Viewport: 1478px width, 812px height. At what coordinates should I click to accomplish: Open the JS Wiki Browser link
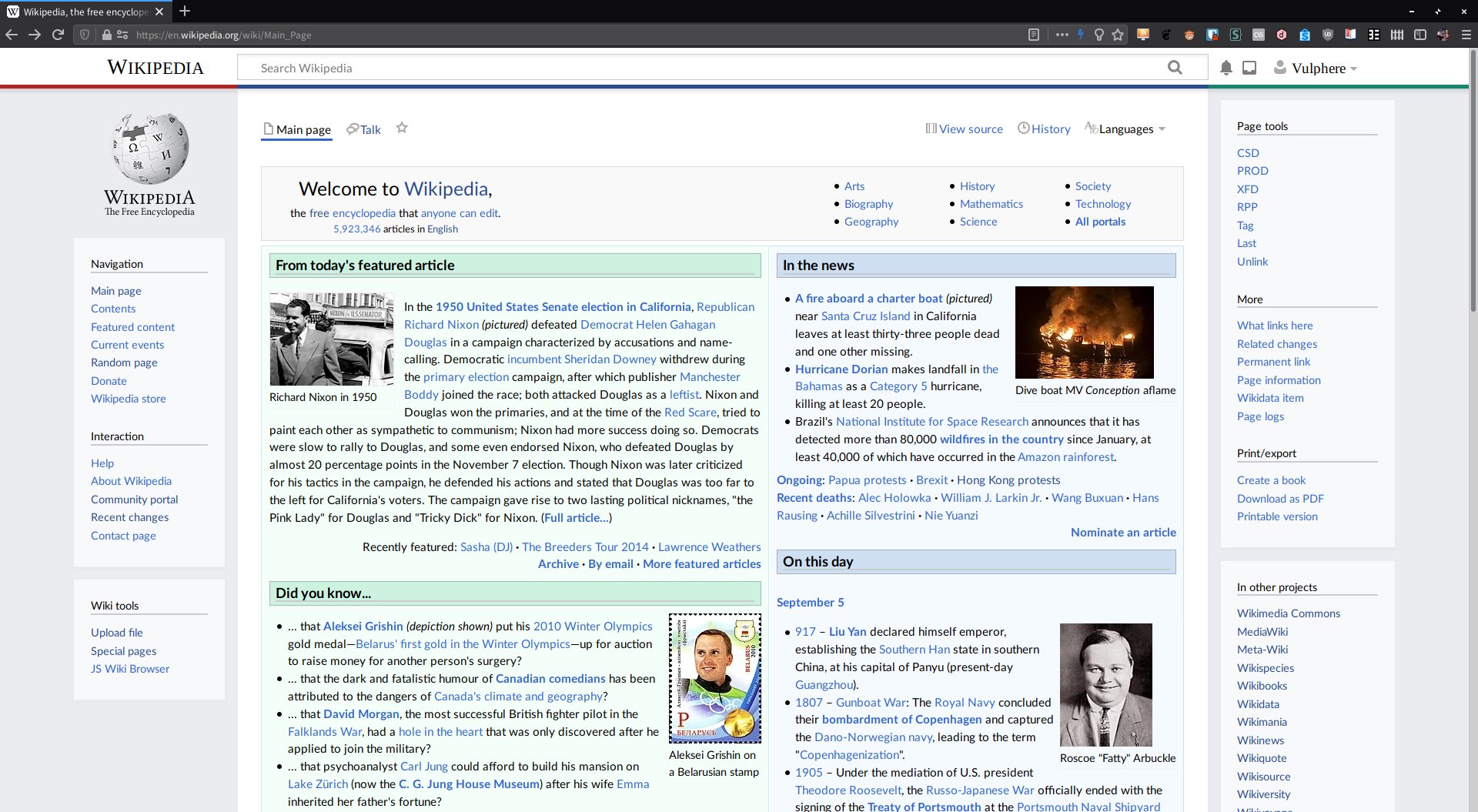click(x=129, y=669)
